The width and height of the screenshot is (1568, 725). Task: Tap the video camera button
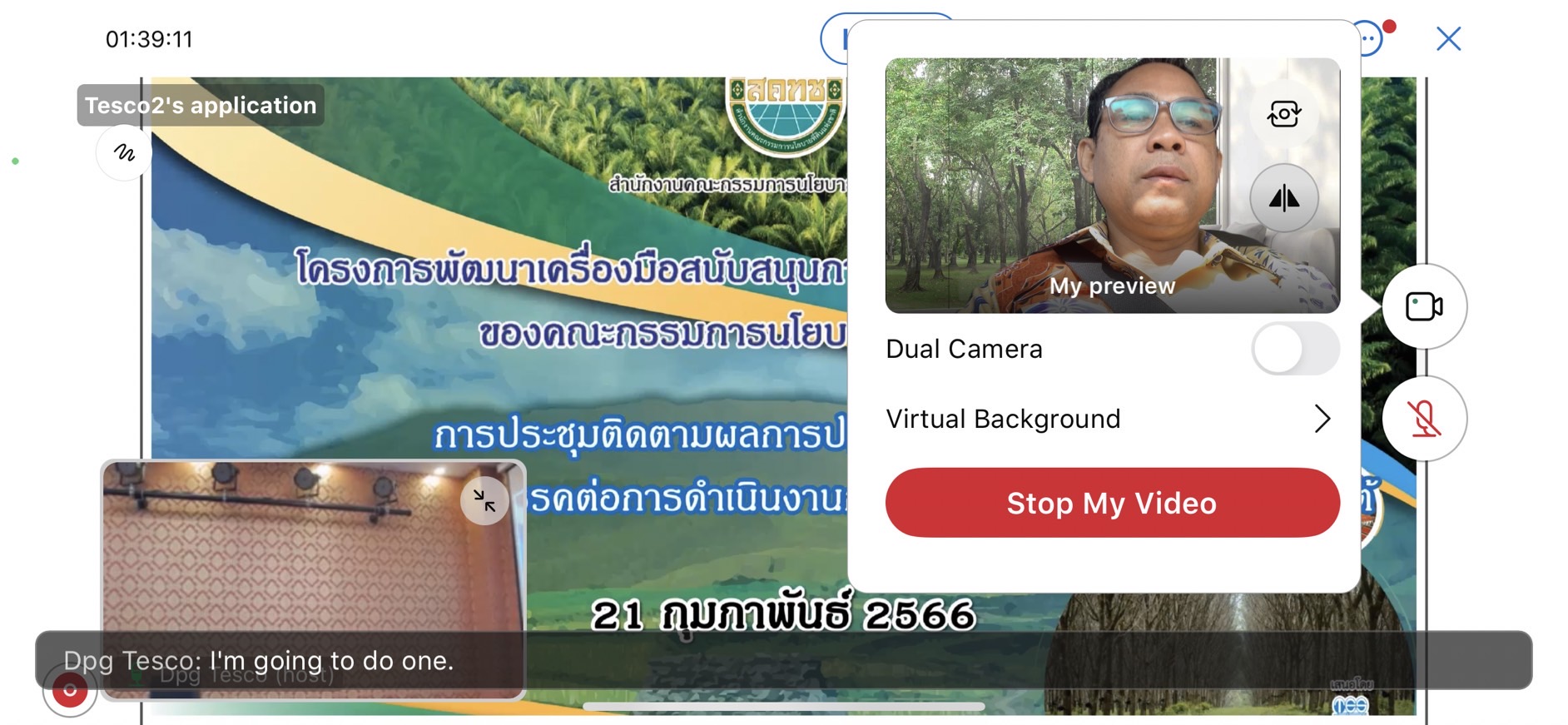pos(1424,306)
